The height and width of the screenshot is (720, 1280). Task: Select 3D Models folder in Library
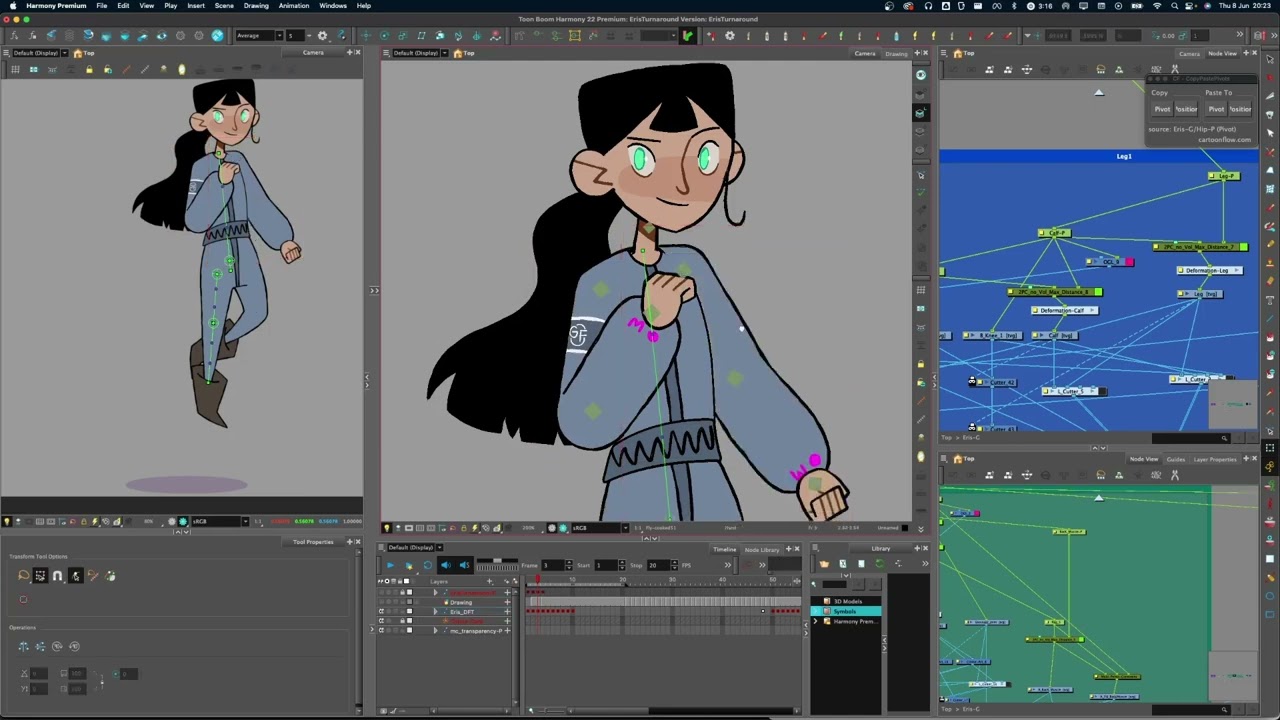[848, 601]
